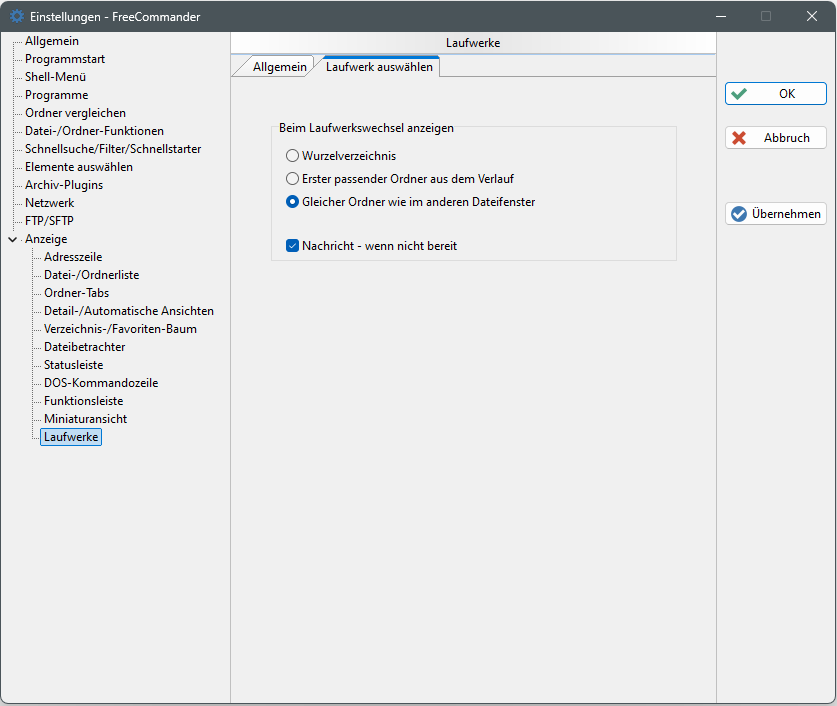Collapse the Anzeige tree node
This screenshot has height=706, width=837.
pos(12,239)
